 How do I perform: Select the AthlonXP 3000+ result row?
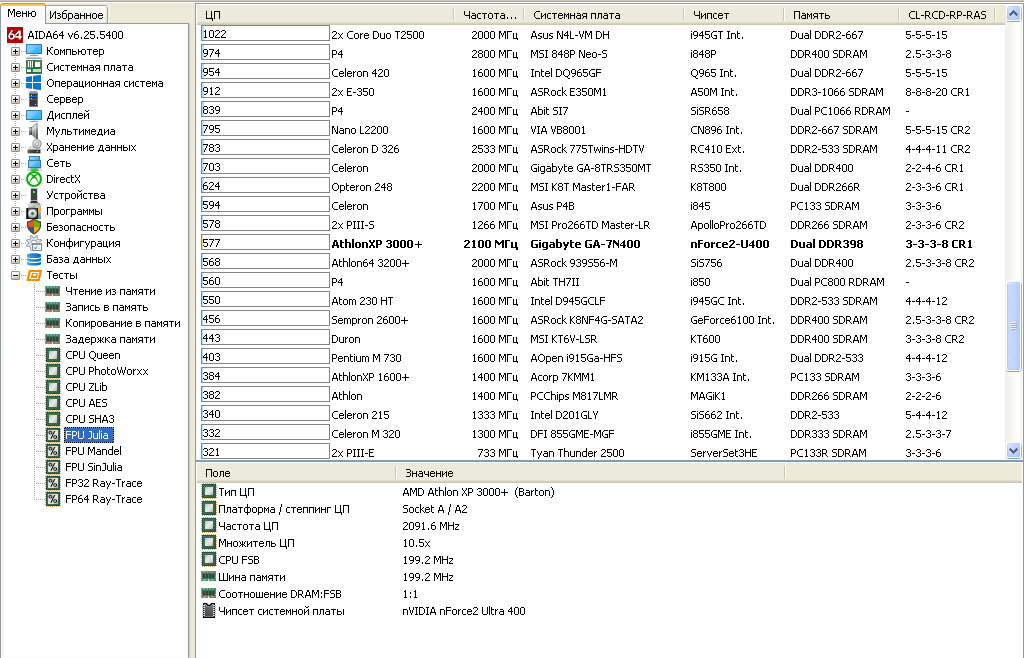(601, 243)
